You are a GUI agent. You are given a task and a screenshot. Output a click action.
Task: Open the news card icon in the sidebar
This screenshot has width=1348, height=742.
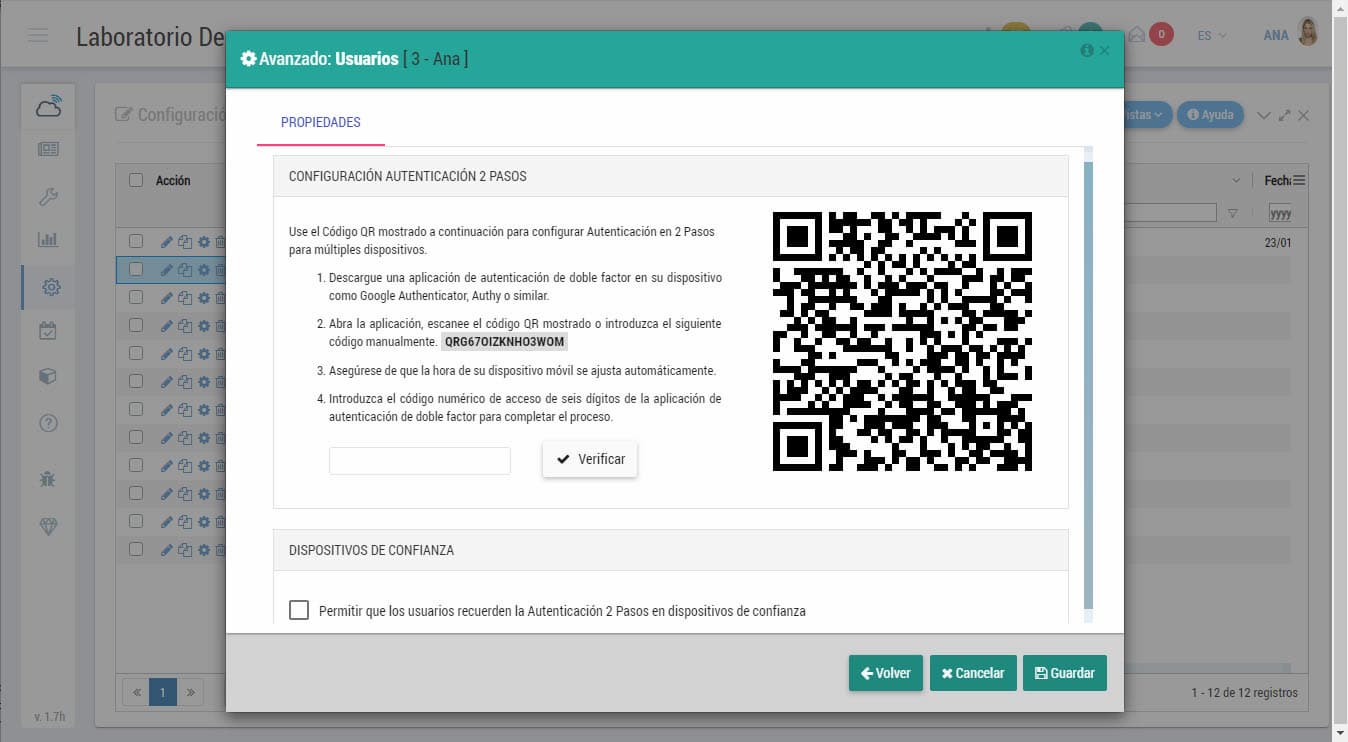point(49,149)
